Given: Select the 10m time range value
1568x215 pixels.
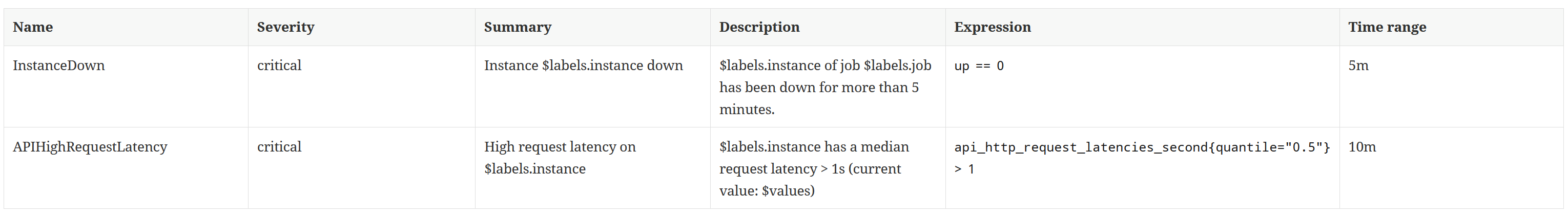Looking at the screenshot, I should click(1361, 147).
